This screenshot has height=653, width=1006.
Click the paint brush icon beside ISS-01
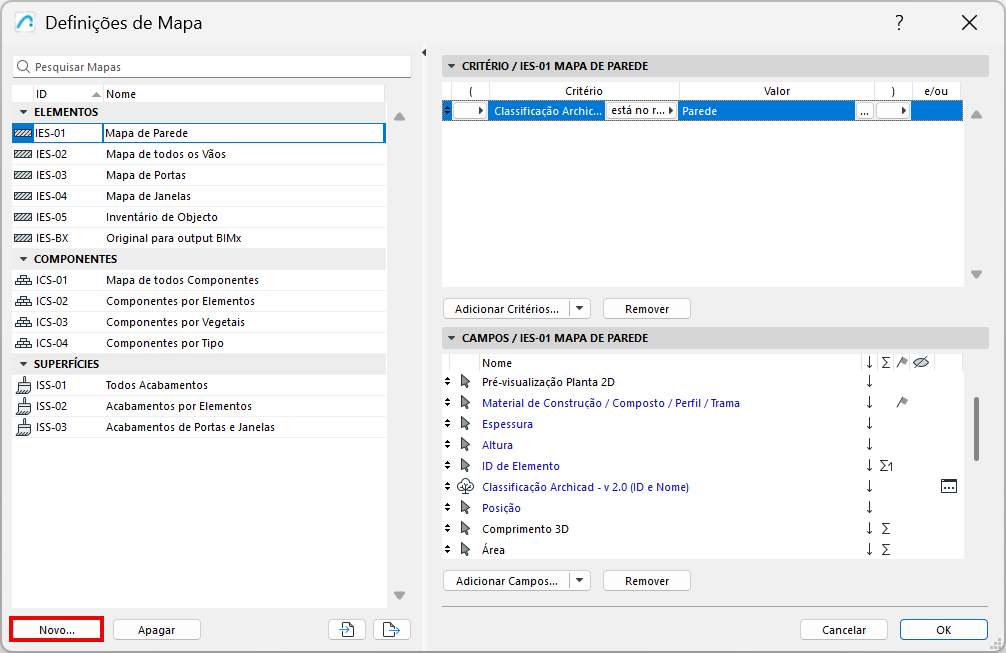pos(23,385)
